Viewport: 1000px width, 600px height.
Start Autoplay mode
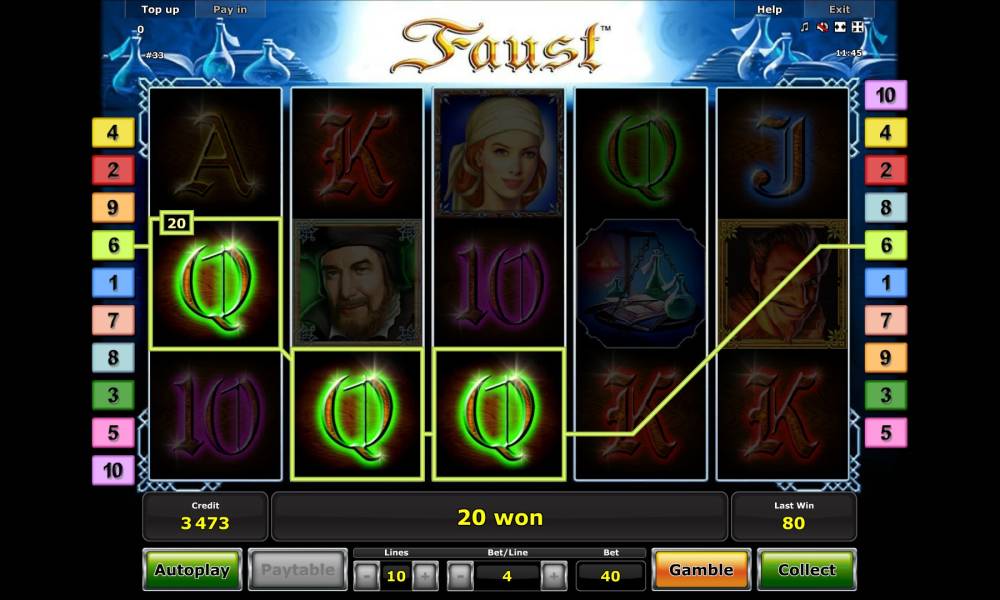pyautogui.click(x=192, y=569)
